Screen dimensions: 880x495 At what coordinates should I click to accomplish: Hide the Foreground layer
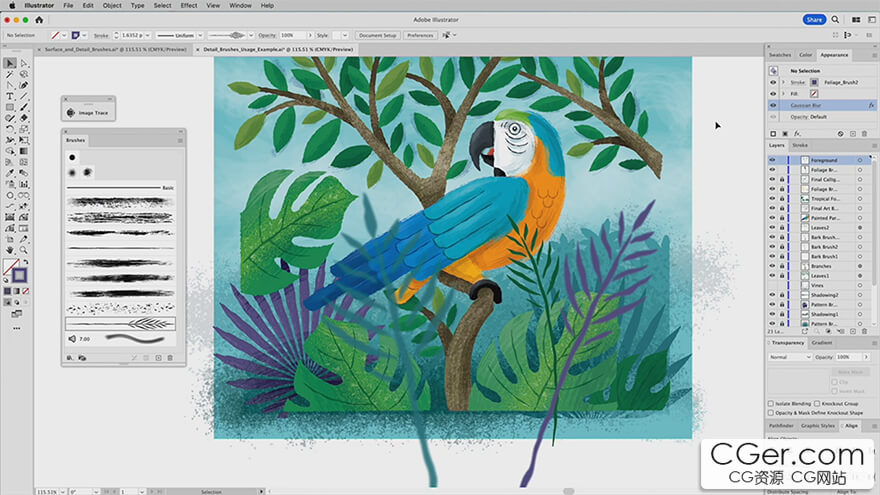pos(772,160)
